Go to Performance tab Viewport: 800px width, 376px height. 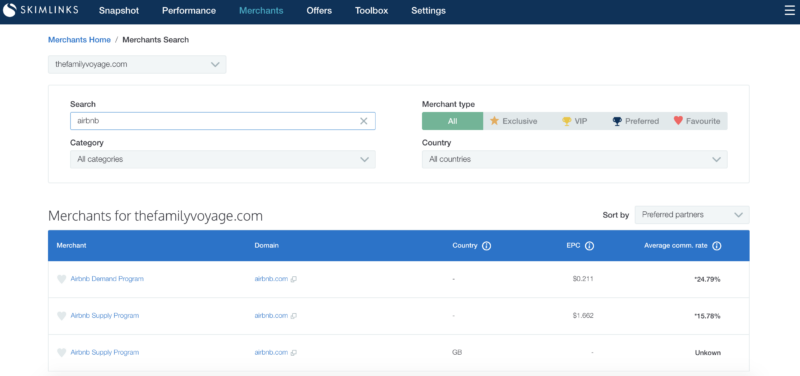[189, 11]
